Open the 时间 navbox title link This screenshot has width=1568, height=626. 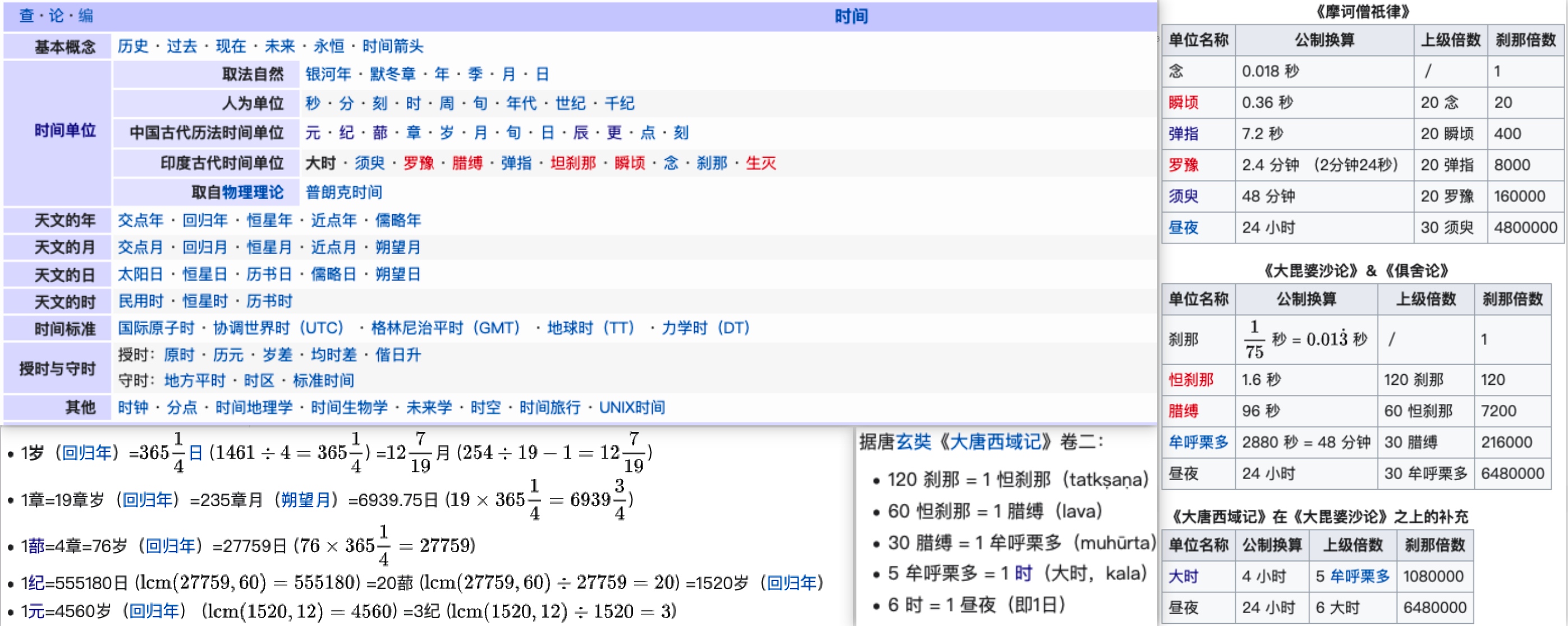point(850,16)
